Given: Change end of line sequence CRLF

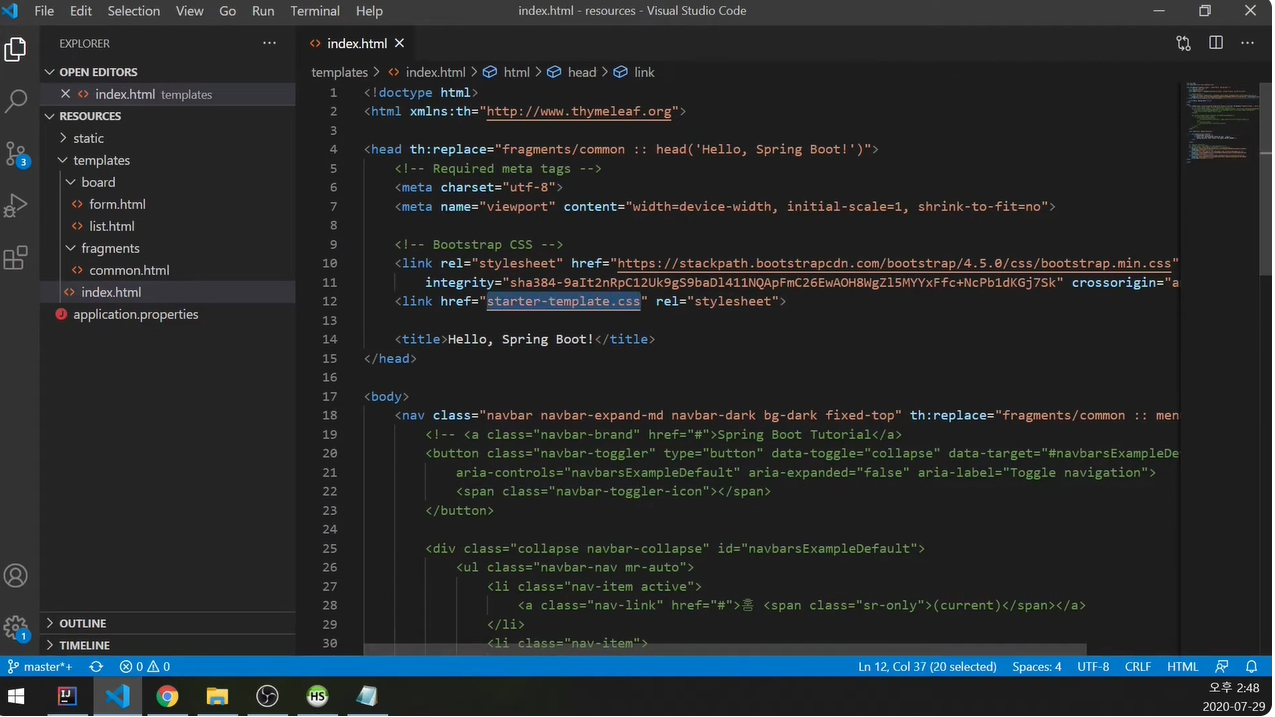Looking at the screenshot, I should pos(1138,666).
